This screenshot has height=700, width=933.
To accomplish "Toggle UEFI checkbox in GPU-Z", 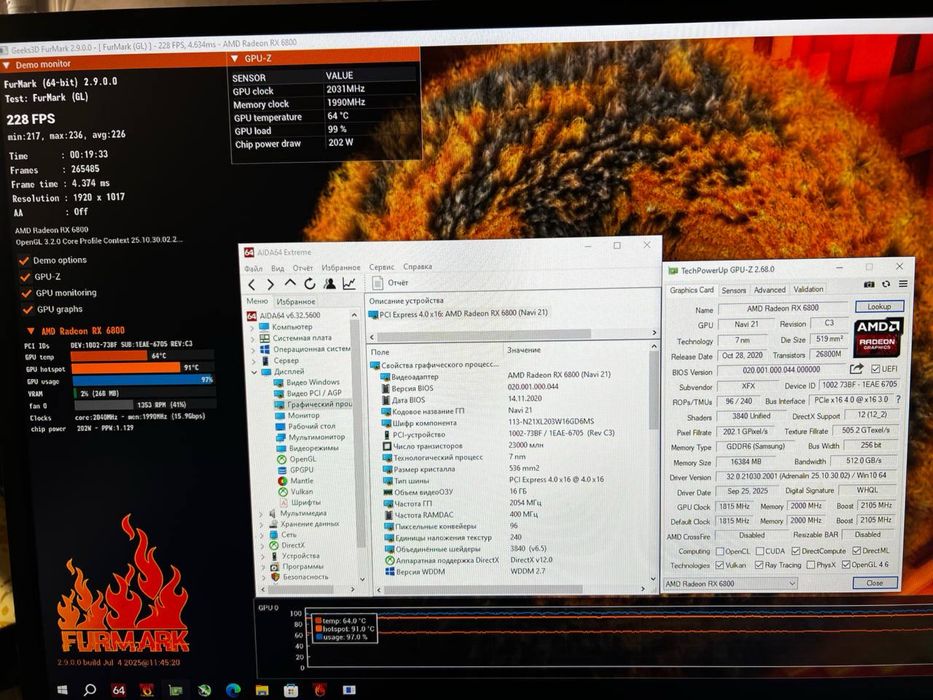I will [875, 369].
